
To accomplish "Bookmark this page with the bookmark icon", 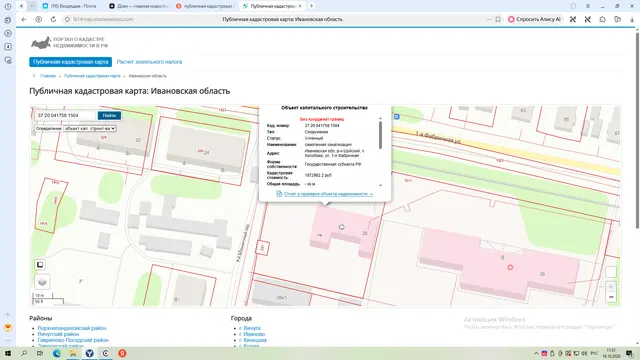I will point(498,19).
